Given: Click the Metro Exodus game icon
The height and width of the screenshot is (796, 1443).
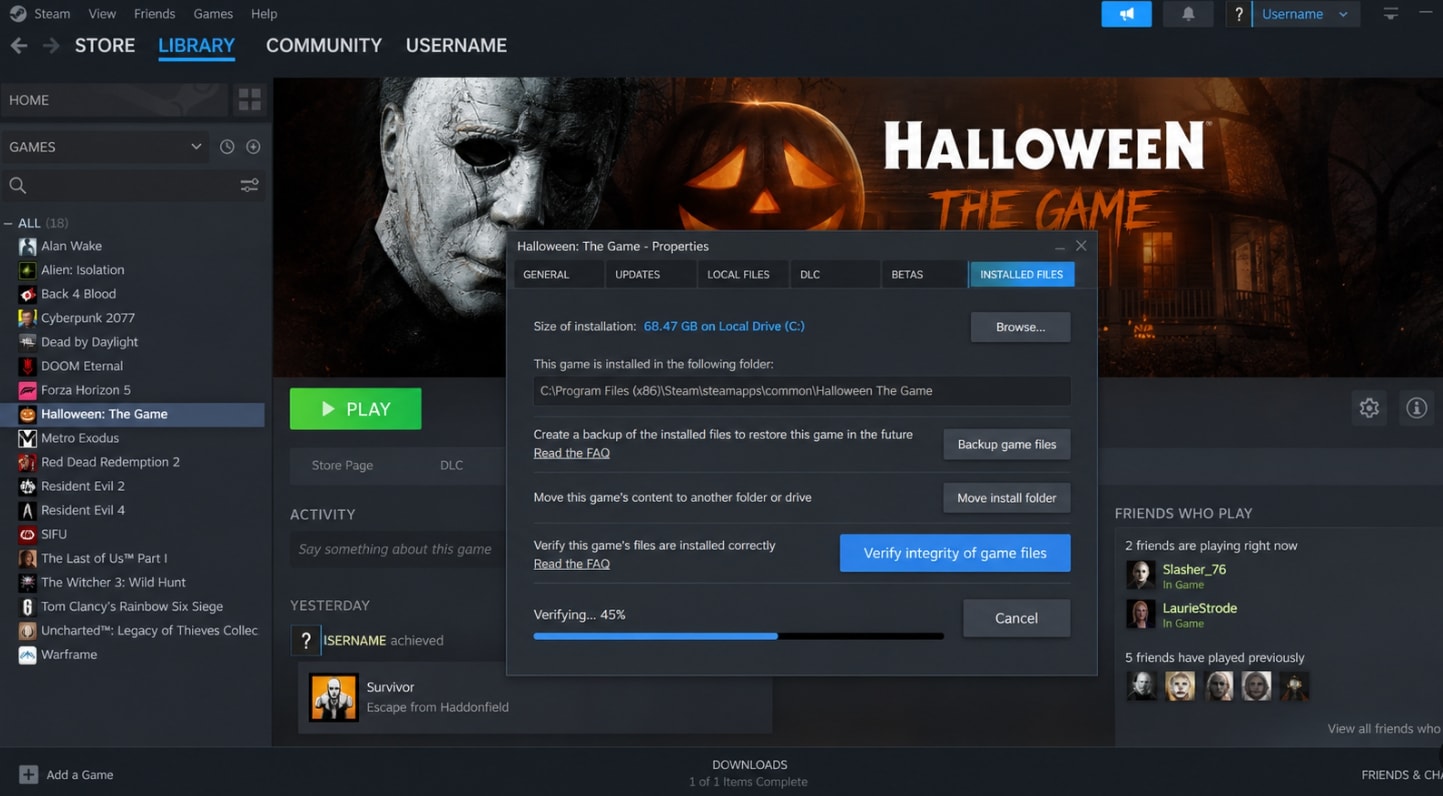Looking at the screenshot, I should click(x=27, y=438).
